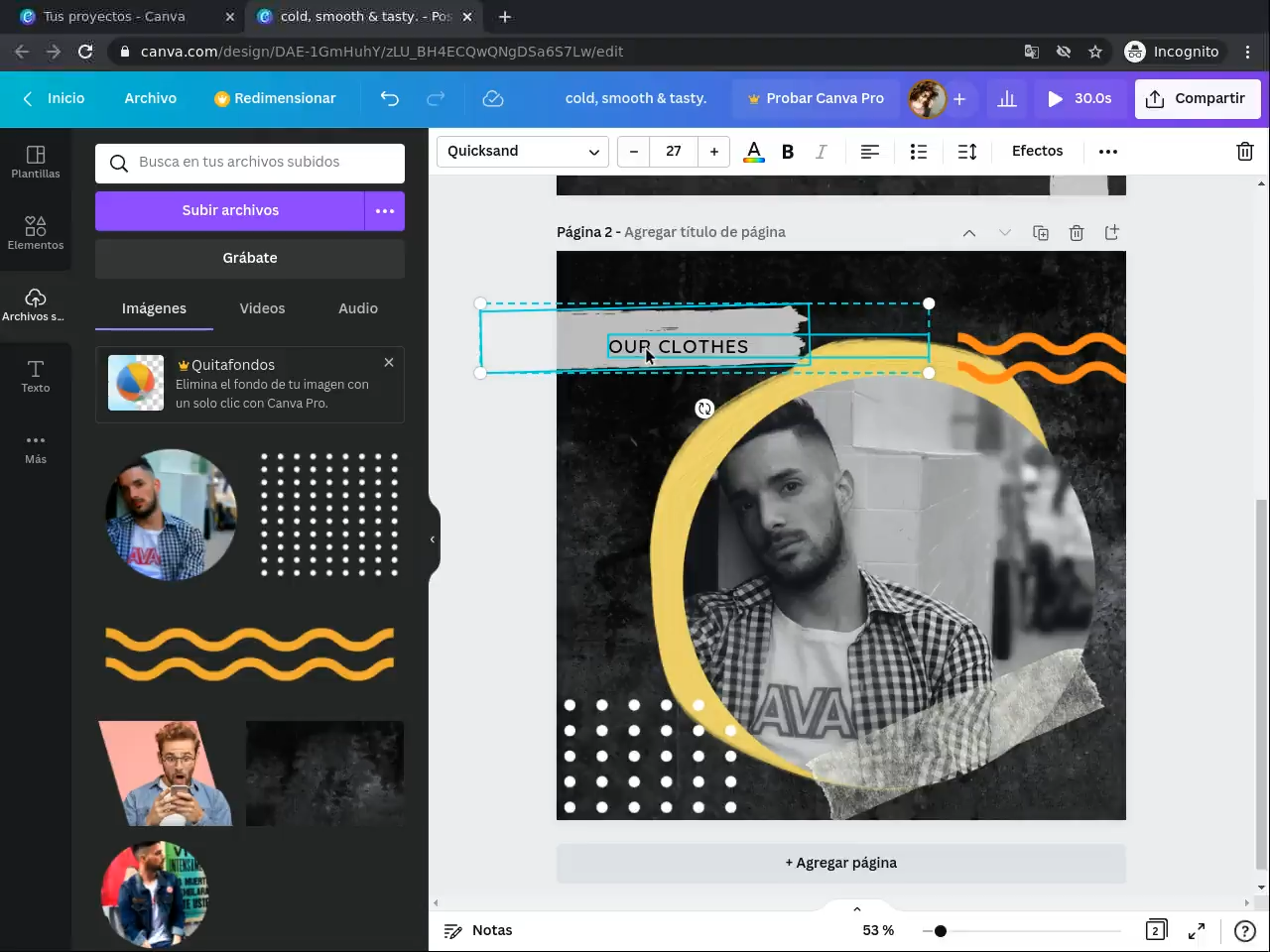Open the grid view page count icon
Viewport: 1270px width, 952px height.
pyautogui.click(x=1156, y=930)
